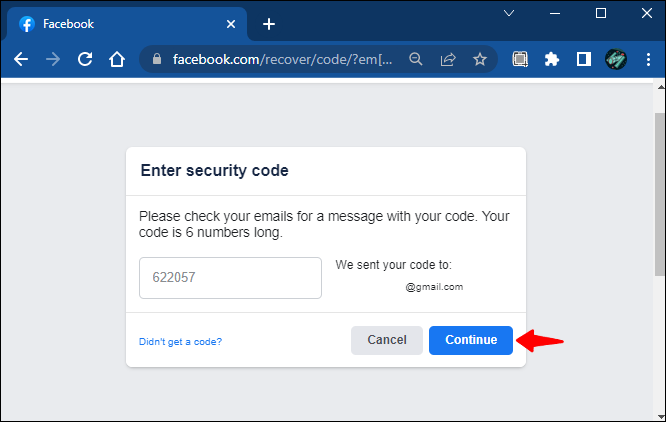Open the Extensions puzzle icon
Screen dimensions: 666x422
click(551, 59)
